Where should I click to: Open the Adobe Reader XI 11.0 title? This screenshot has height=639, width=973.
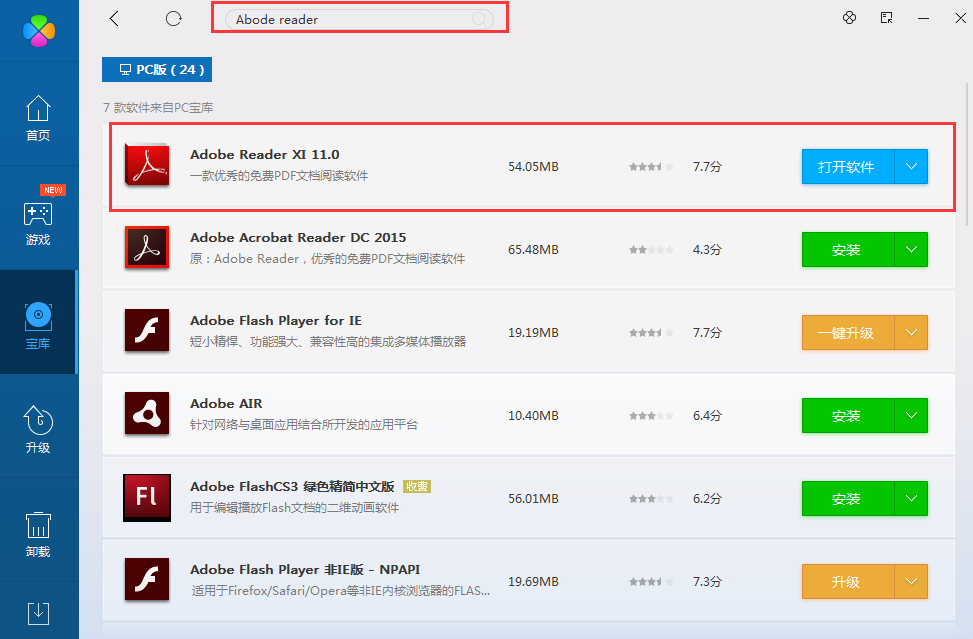point(264,154)
